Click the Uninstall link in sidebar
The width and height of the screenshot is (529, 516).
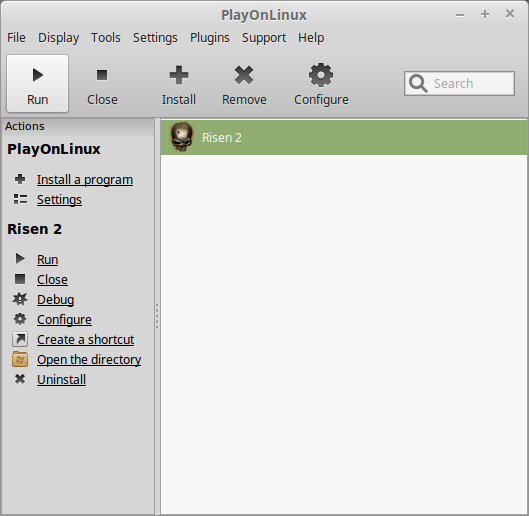coord(61,379)
